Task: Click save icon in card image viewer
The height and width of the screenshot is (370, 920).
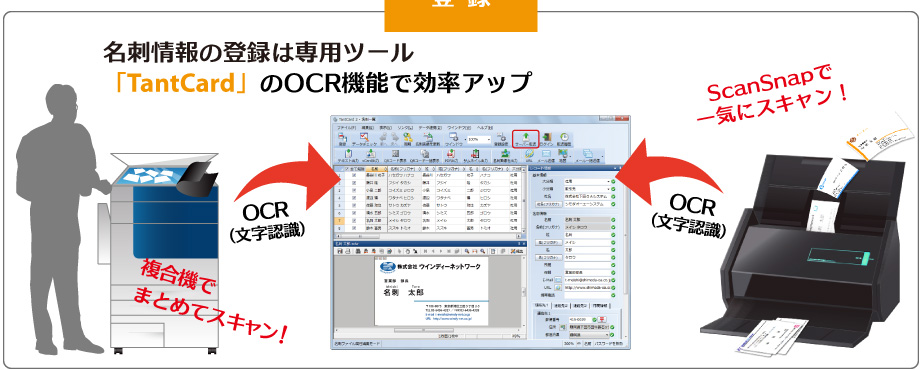Action: click(x=340, y=251)
